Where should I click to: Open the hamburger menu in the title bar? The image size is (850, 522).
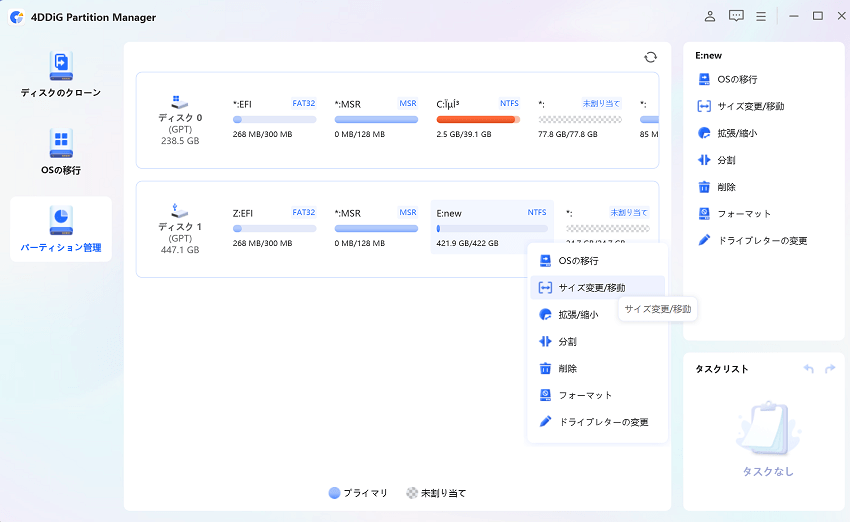761,17
